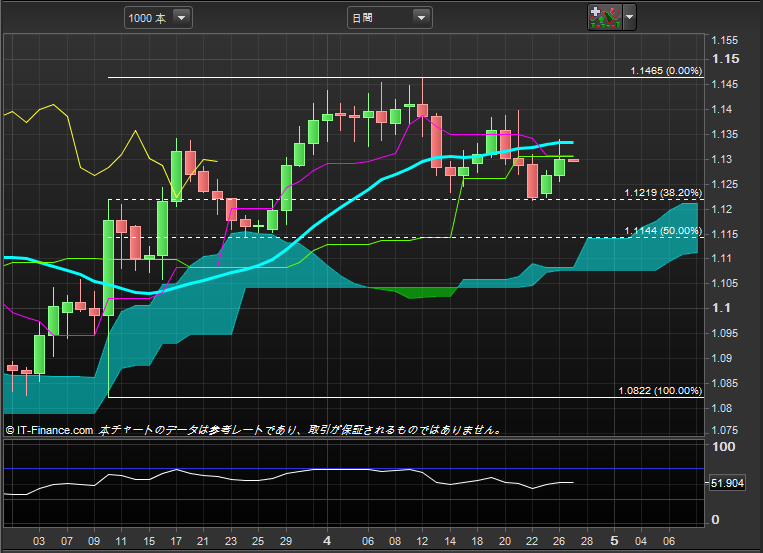Viewport: 763px width, 553px height.
Task: Click the 1.145 price axis label
Action: point(724,84)
